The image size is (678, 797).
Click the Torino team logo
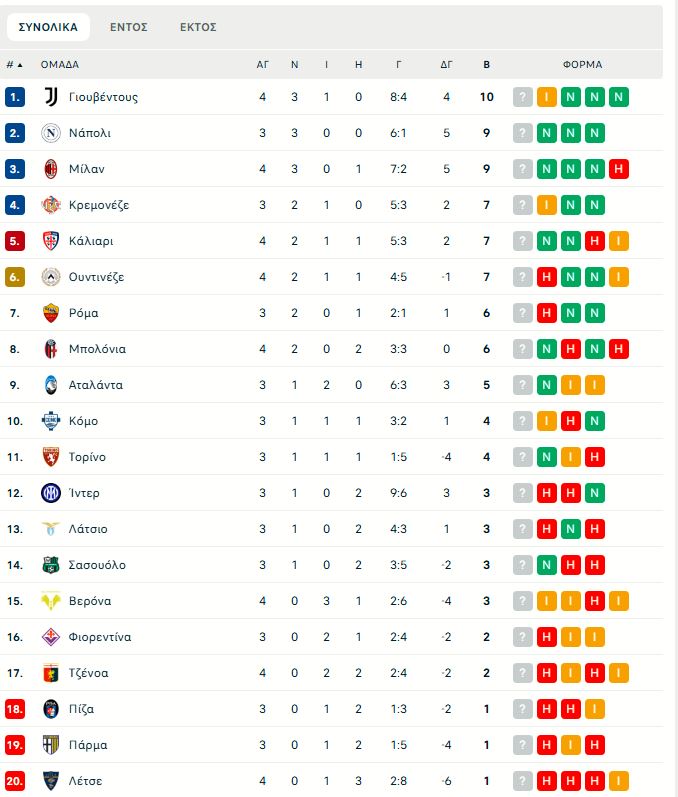click(51, 457)
